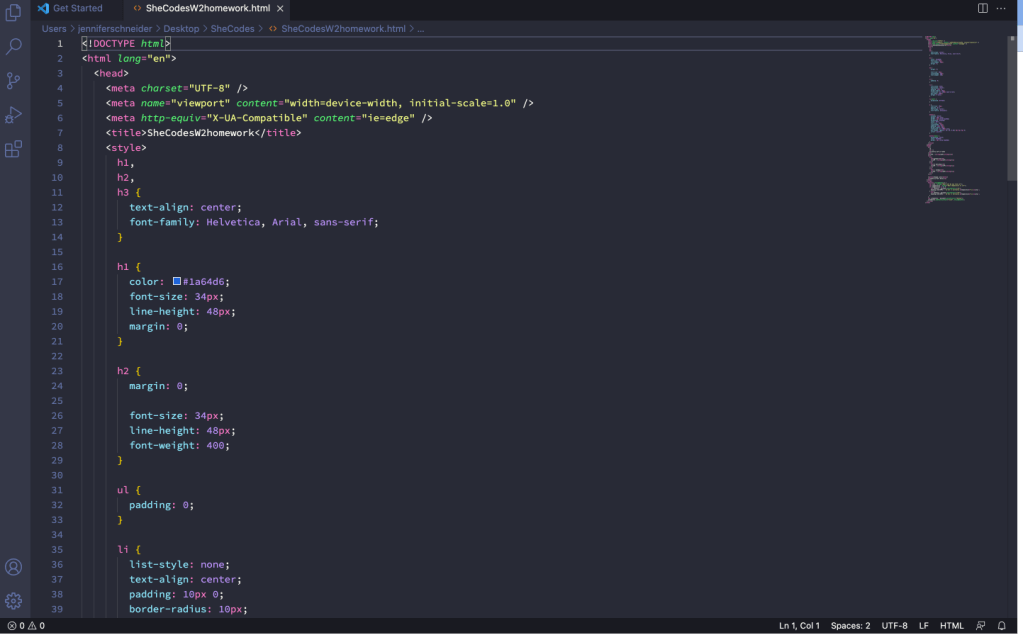The width and height of the screenshot is (1023, 635).
Task: Open the Search view icon
Action: tap(14, 47)
